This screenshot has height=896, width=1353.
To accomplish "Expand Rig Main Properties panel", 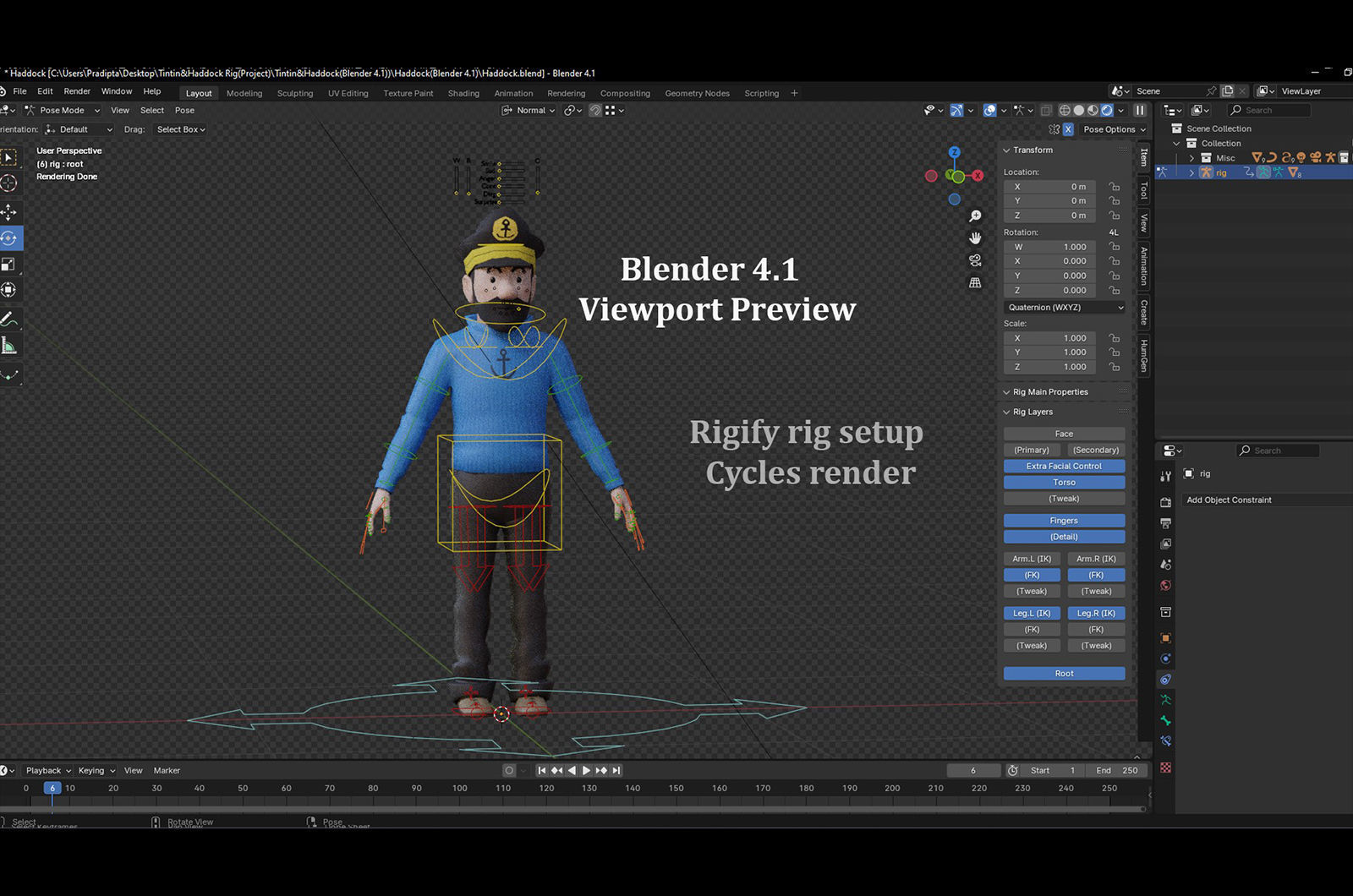I will [x=1007, y=392].
